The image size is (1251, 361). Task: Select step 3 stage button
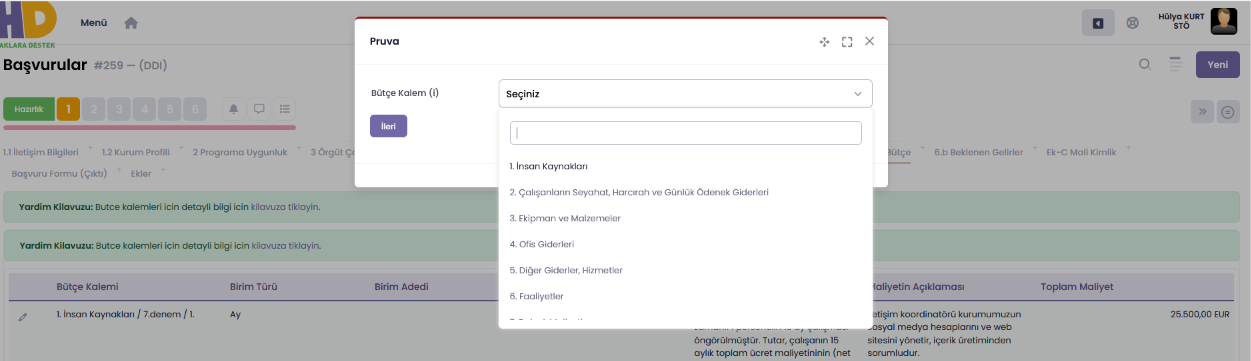click(x=119, y=109)
